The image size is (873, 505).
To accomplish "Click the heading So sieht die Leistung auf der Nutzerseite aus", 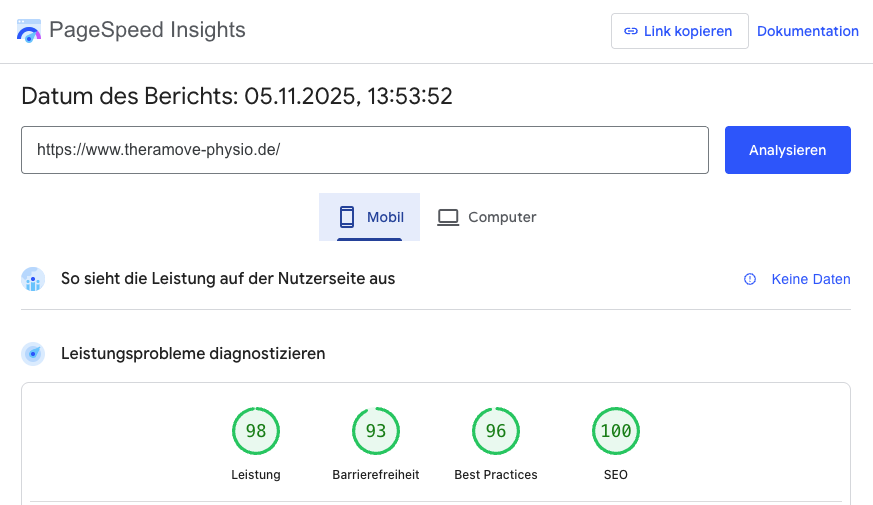I will tap(228, 278).
